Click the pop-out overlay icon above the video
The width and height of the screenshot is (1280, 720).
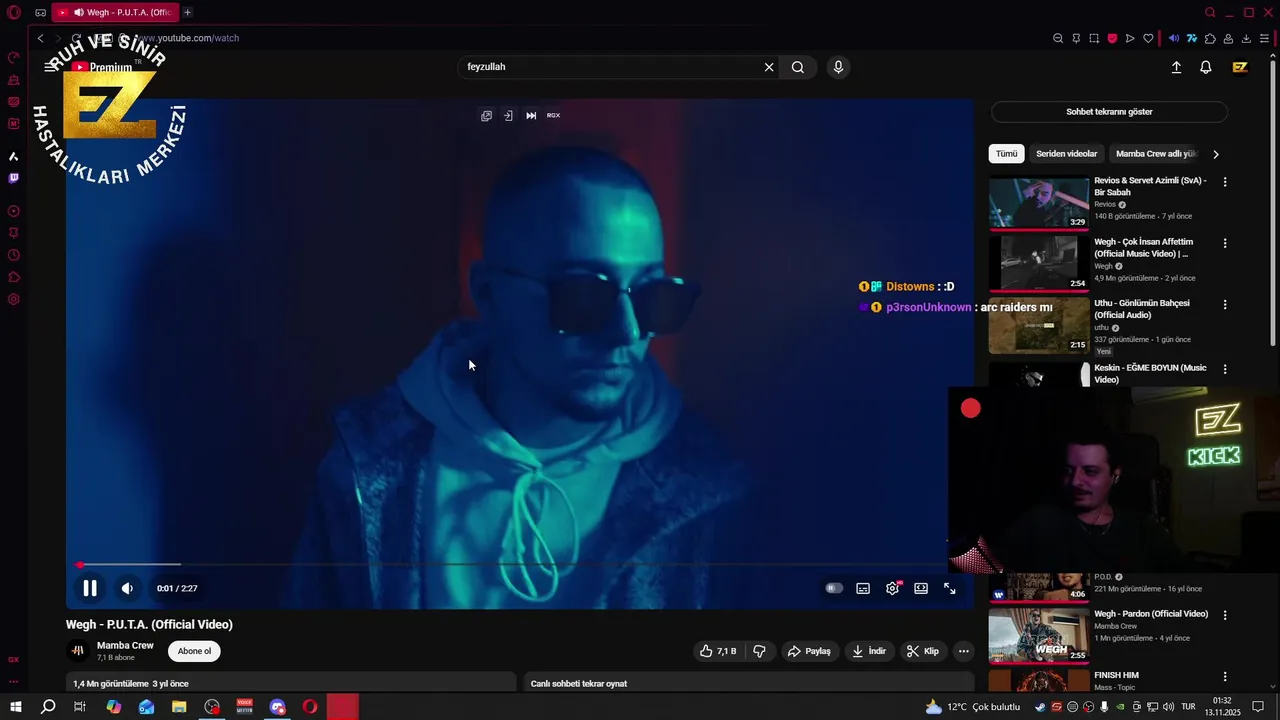486,115
